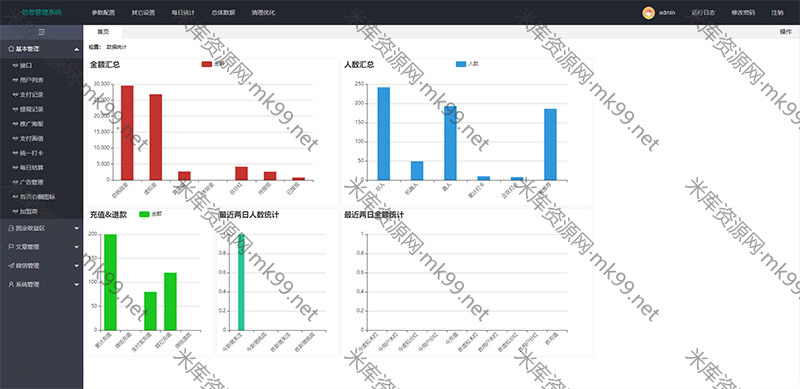Click the sidebar collapse hamburger icon

[41, 32]
